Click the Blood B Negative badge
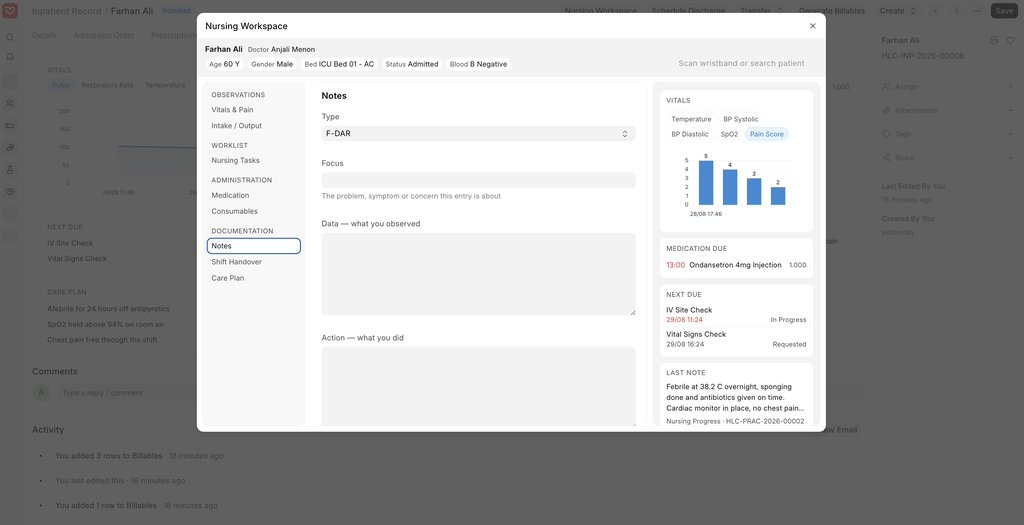 (x=478, y=64)
